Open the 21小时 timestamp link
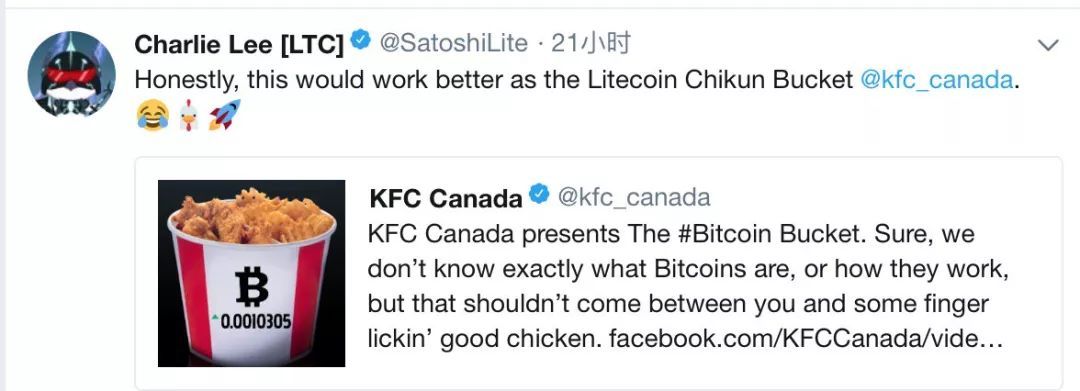1080x391 pixels. tap(591, 44)
